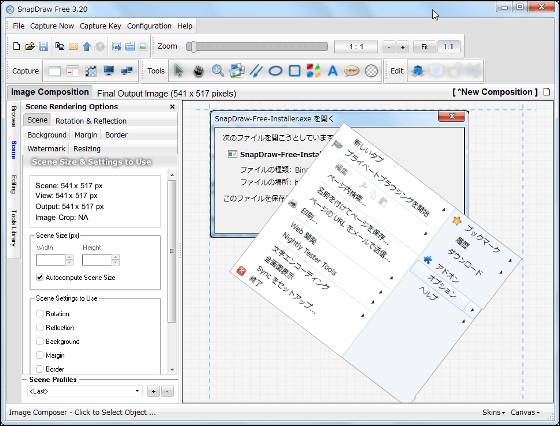Open the Capture Key menu
560x426 pixels.
(100, 26)
